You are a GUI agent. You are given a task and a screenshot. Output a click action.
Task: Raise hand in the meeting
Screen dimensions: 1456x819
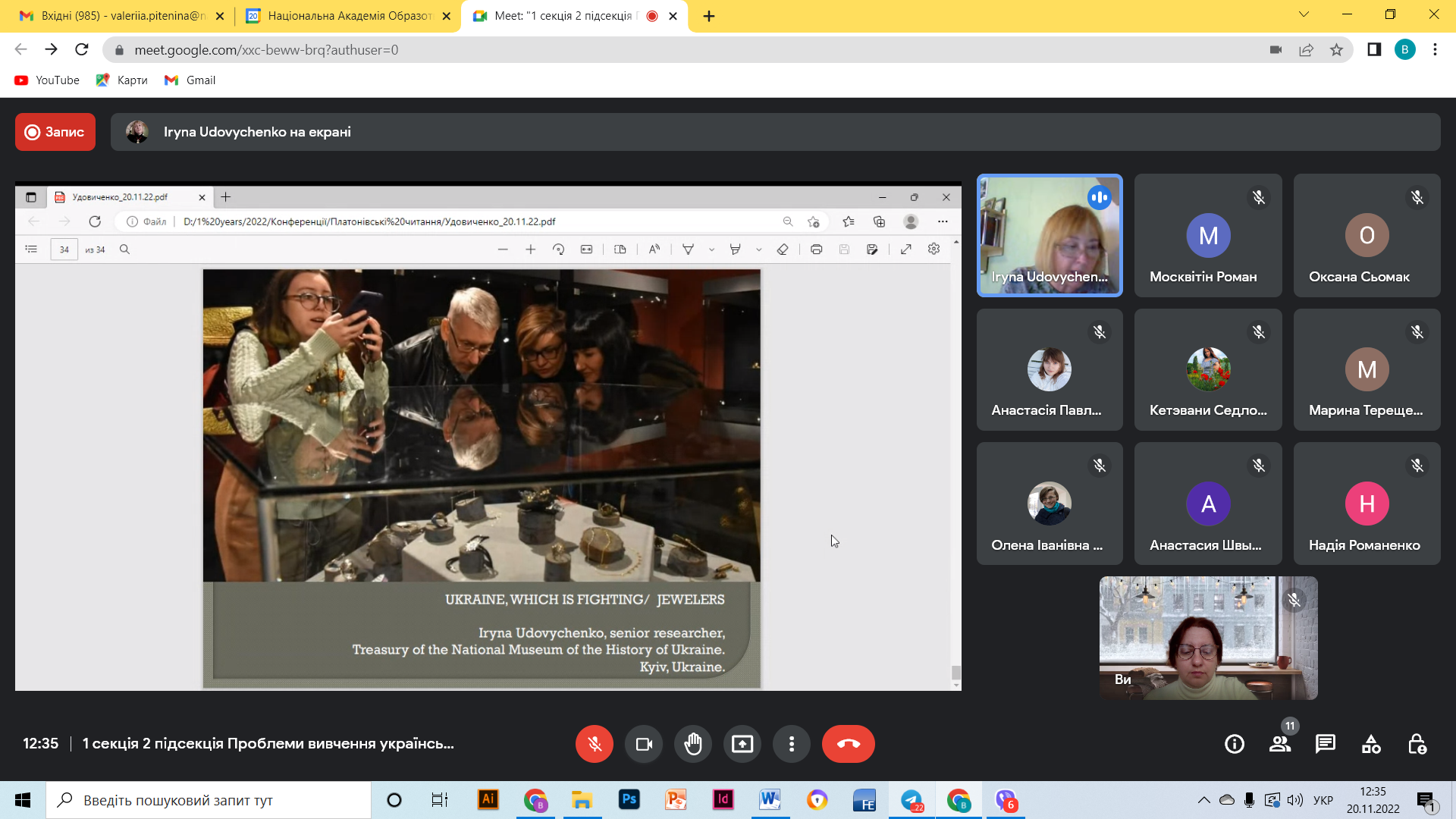[x=692, y=744]
